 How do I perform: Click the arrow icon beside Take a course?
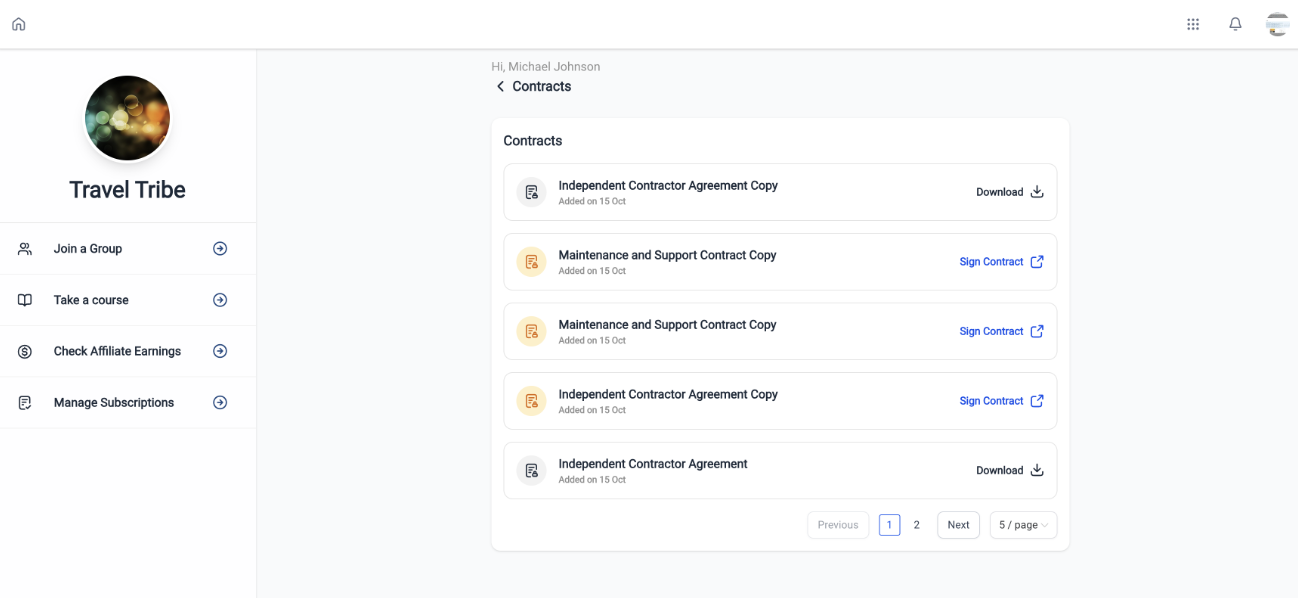pos(220,300)
